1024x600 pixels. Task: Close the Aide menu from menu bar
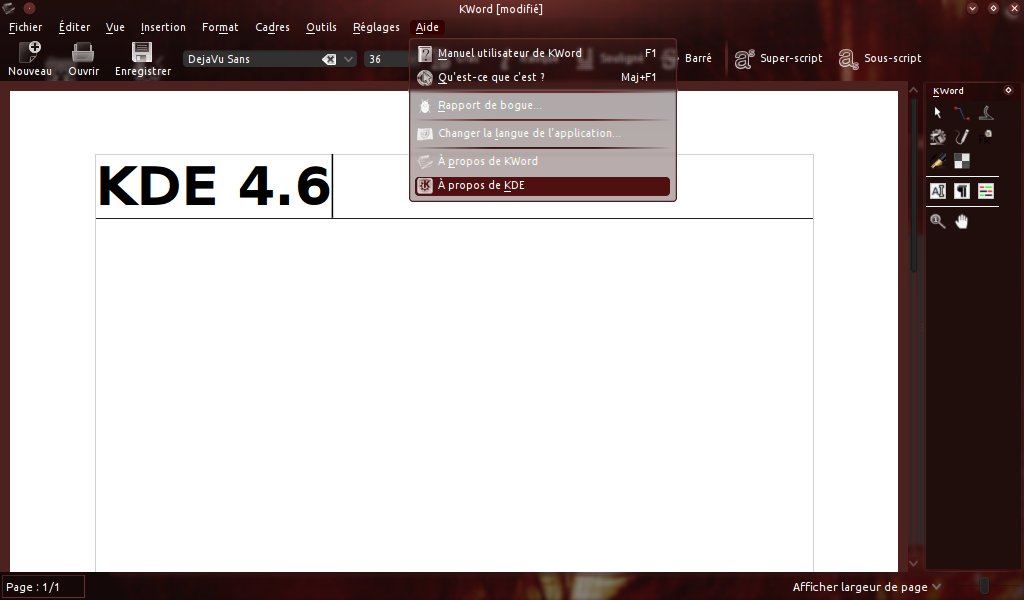click(427, 27)
